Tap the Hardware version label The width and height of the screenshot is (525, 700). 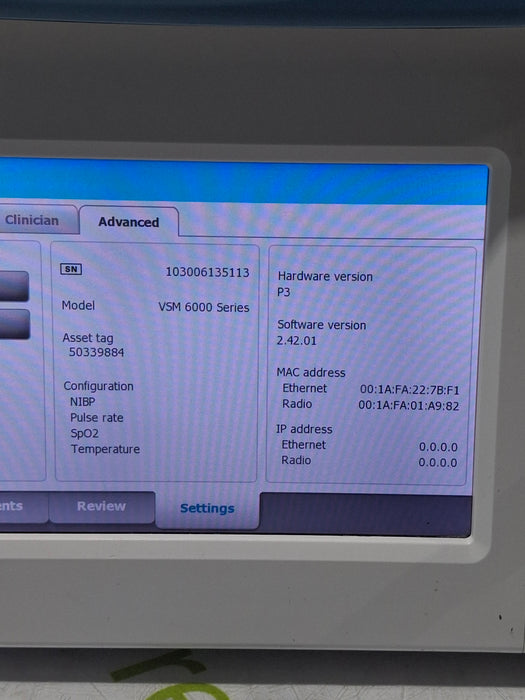[x=325, y=276]
